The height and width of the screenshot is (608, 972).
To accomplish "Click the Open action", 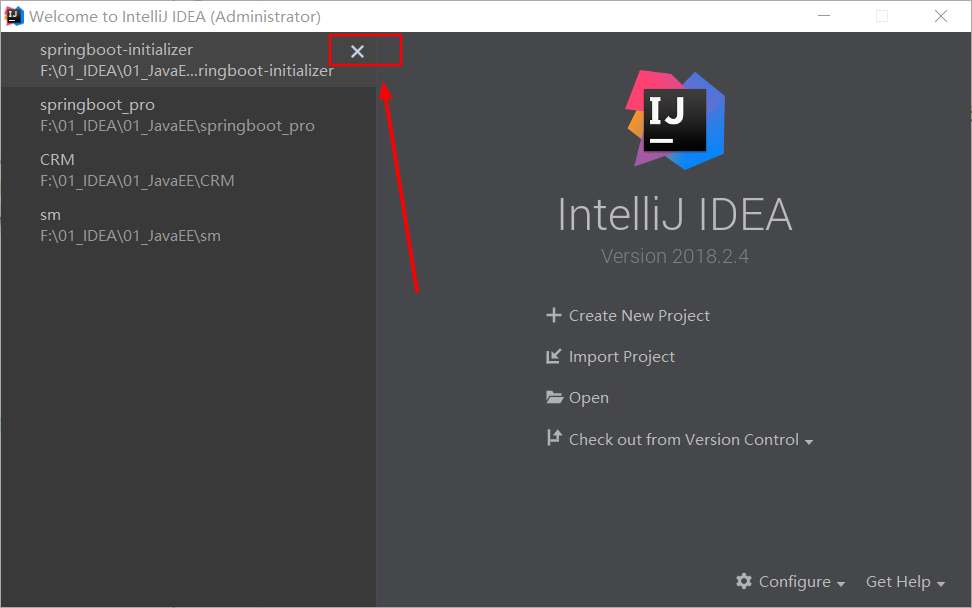I will (x=587, y=397).
